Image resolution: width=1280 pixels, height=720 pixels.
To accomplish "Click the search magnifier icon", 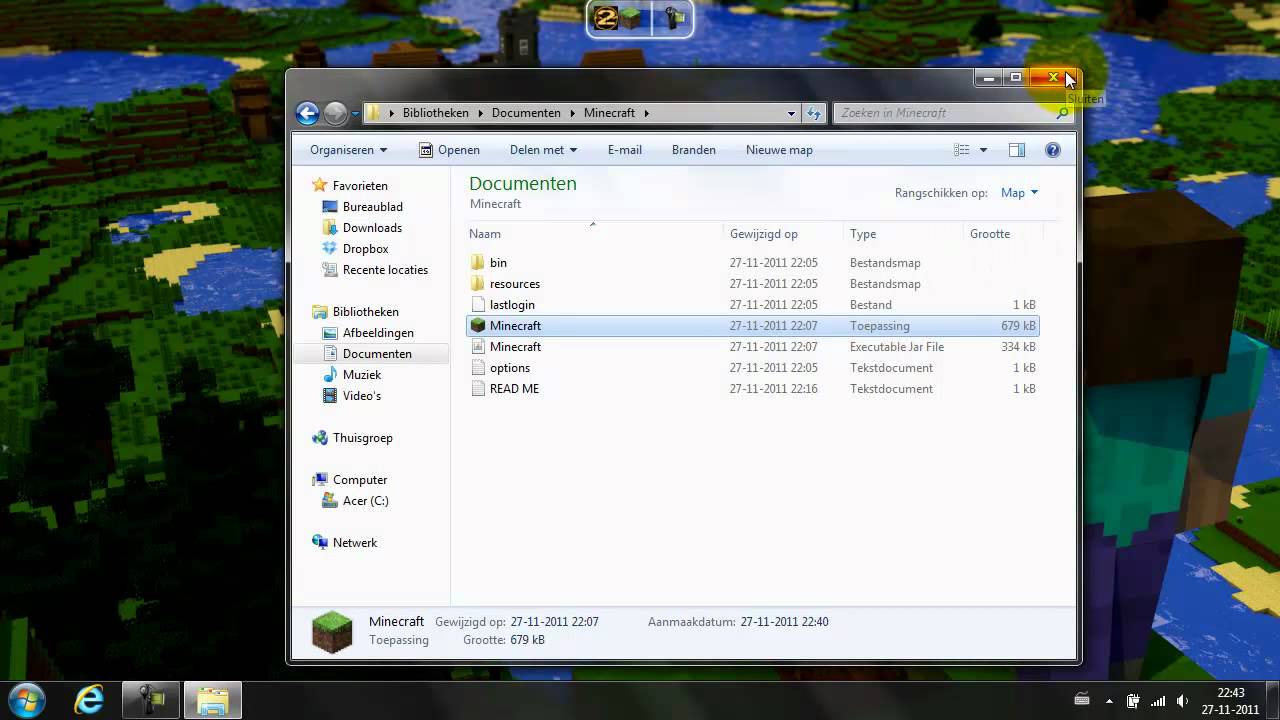I will click(x=1062, y=113).
